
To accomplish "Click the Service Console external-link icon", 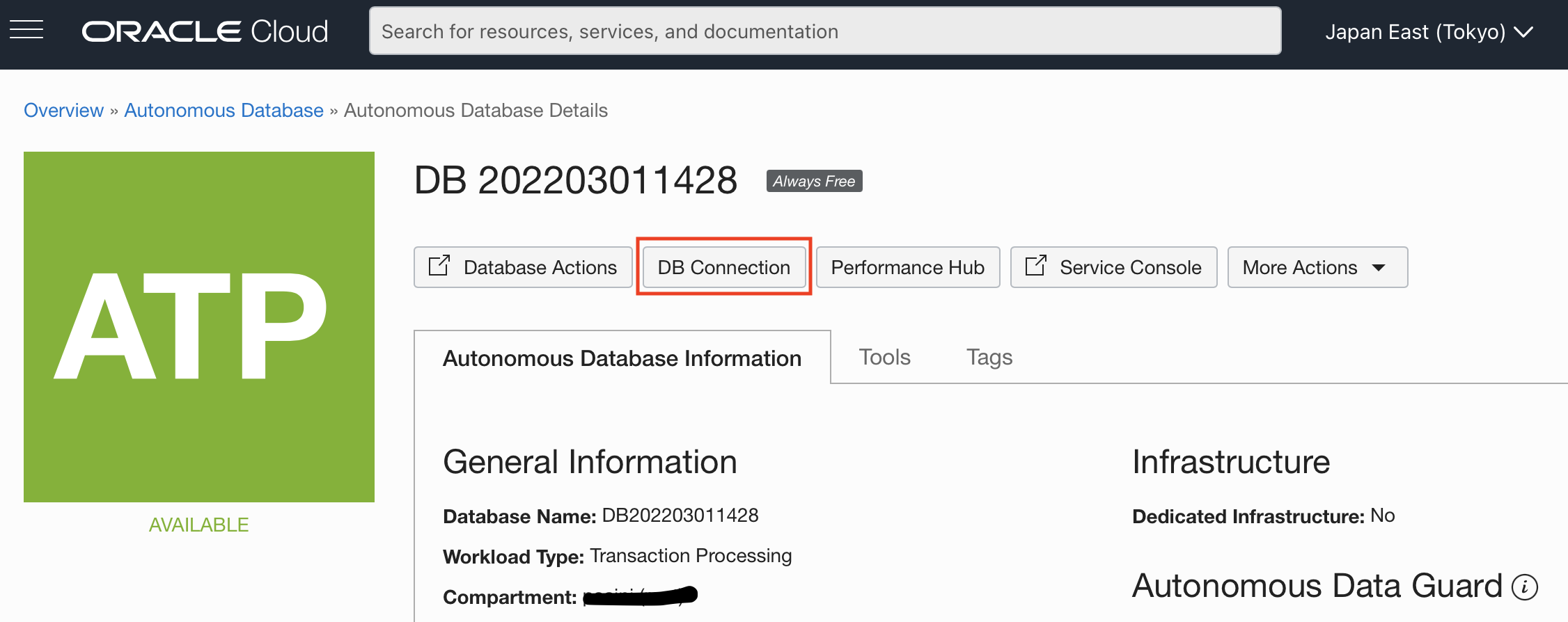I will tap(1036, 266).
